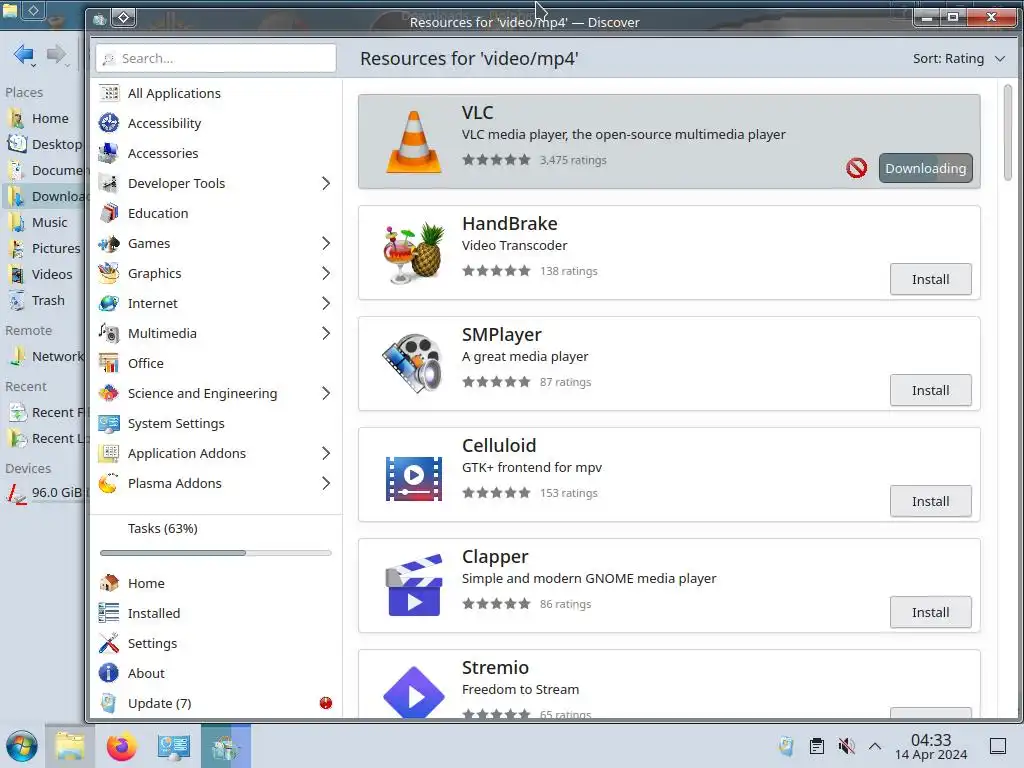Expand Application Addons subcategories

coord(326,453)
